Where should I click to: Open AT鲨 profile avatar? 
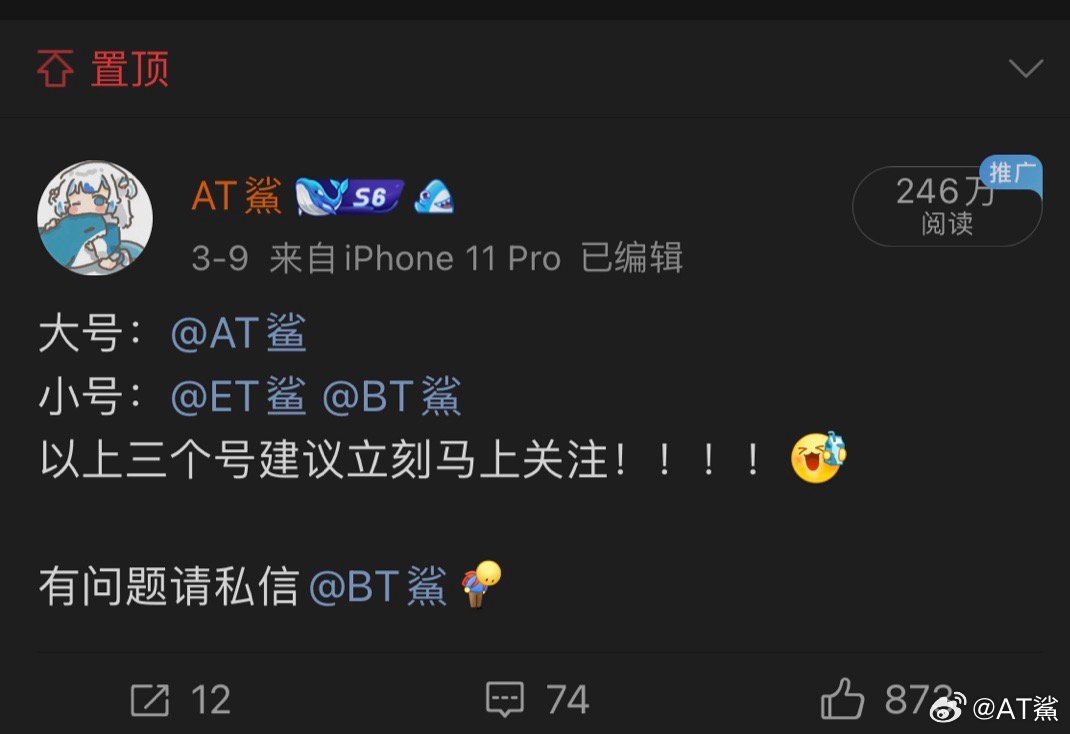[95, 218]
